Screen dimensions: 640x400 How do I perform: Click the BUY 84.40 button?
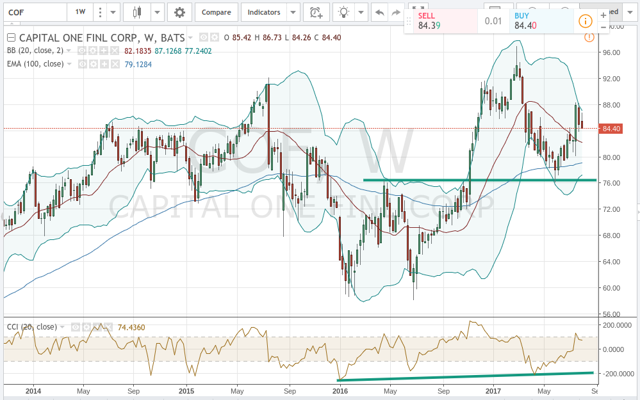click(541, 21)
